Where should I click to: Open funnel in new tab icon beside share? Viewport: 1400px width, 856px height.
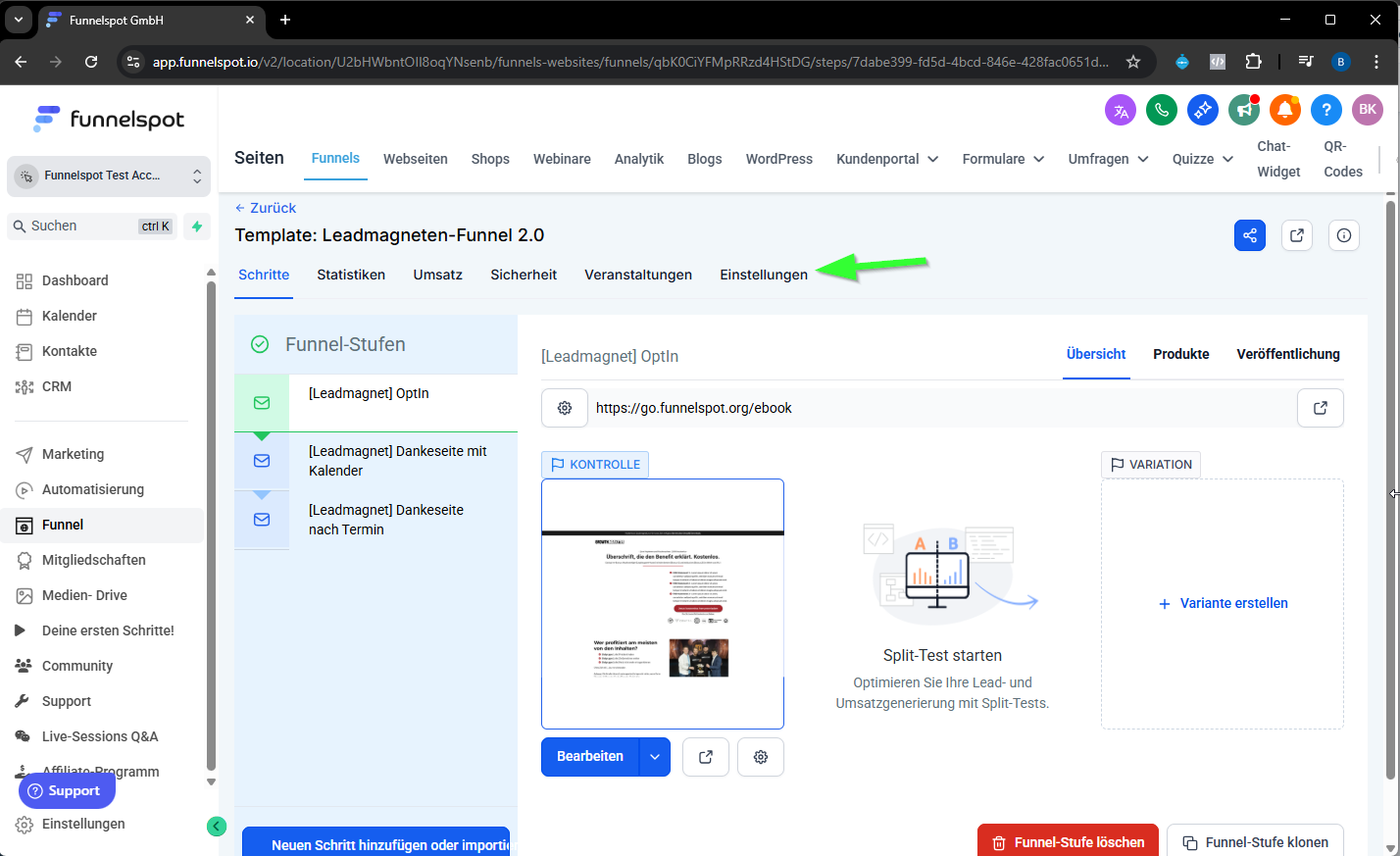coord(1297,235)
